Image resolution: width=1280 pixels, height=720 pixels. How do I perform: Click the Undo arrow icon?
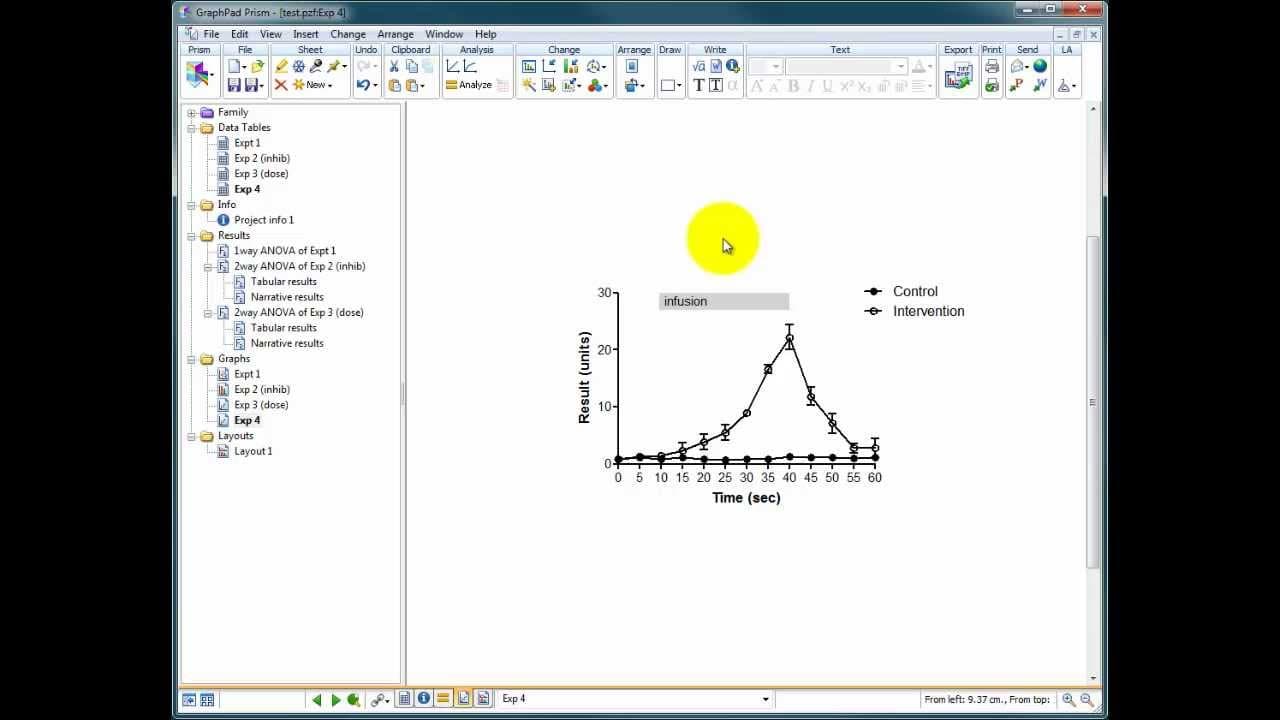pyautogui.click(x=363, y=85)
